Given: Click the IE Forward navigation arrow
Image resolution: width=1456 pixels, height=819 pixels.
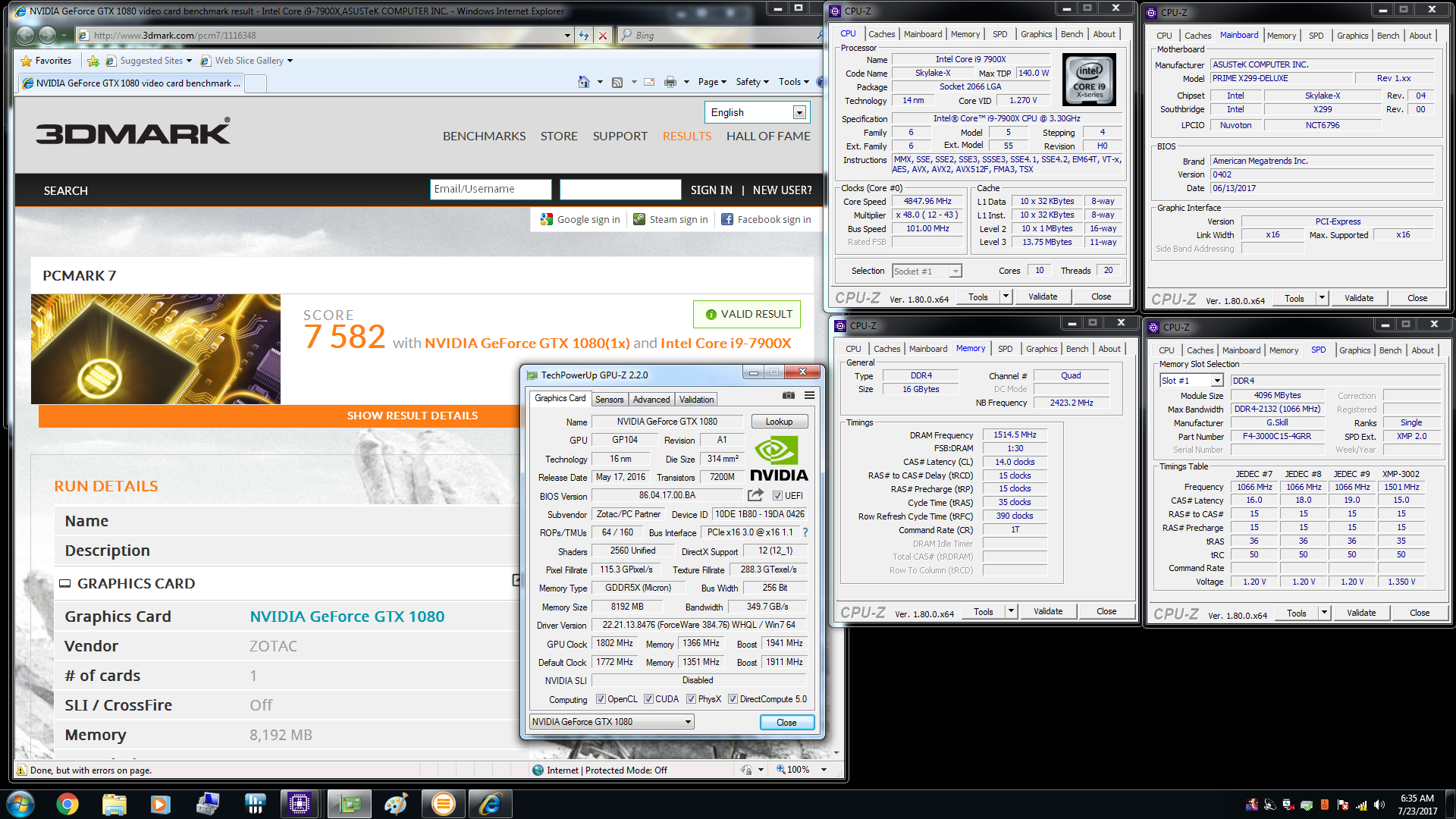Looking at the screenshot, I should point(47,35).
